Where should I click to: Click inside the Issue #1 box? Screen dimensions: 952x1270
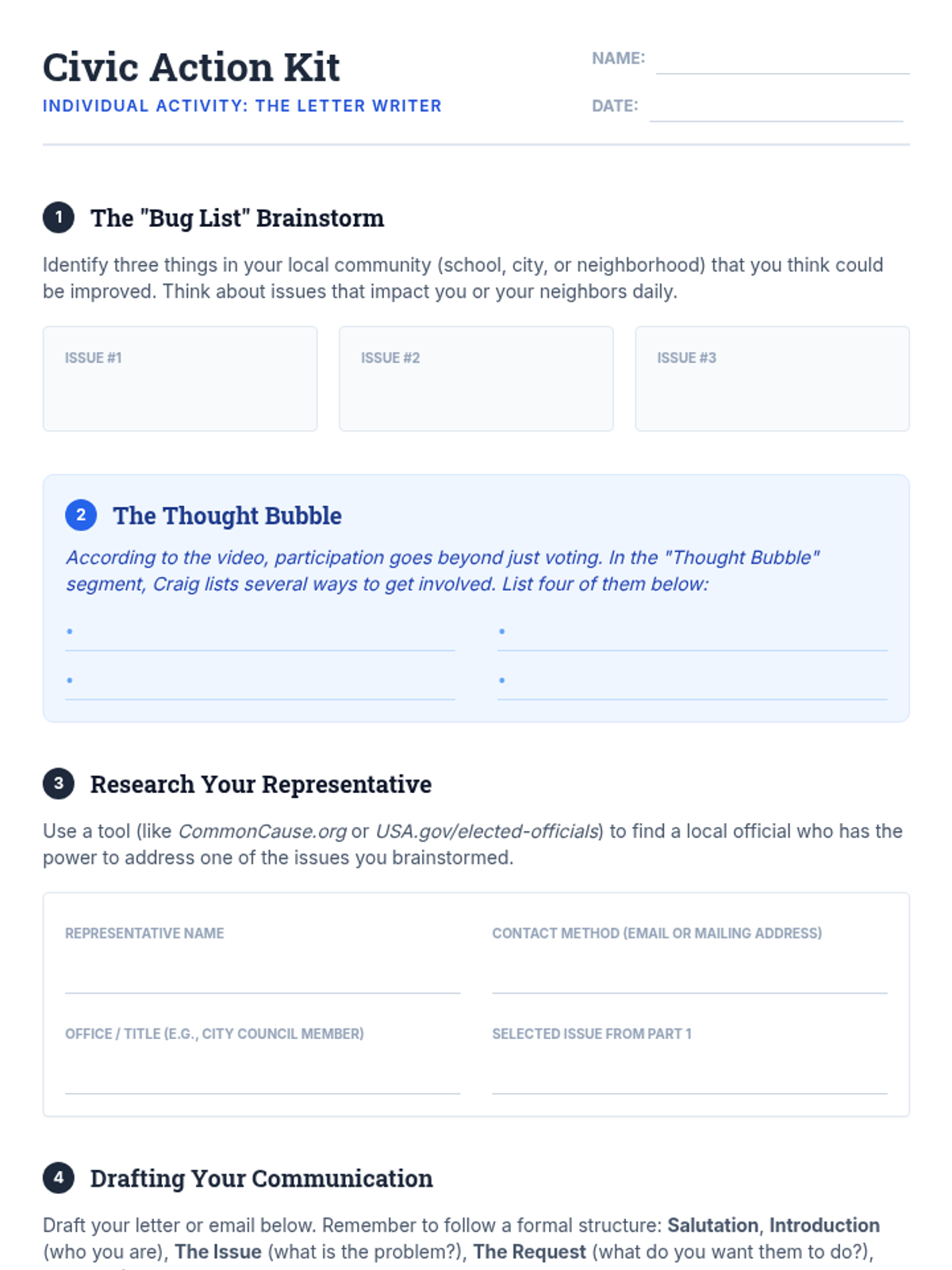180,389
